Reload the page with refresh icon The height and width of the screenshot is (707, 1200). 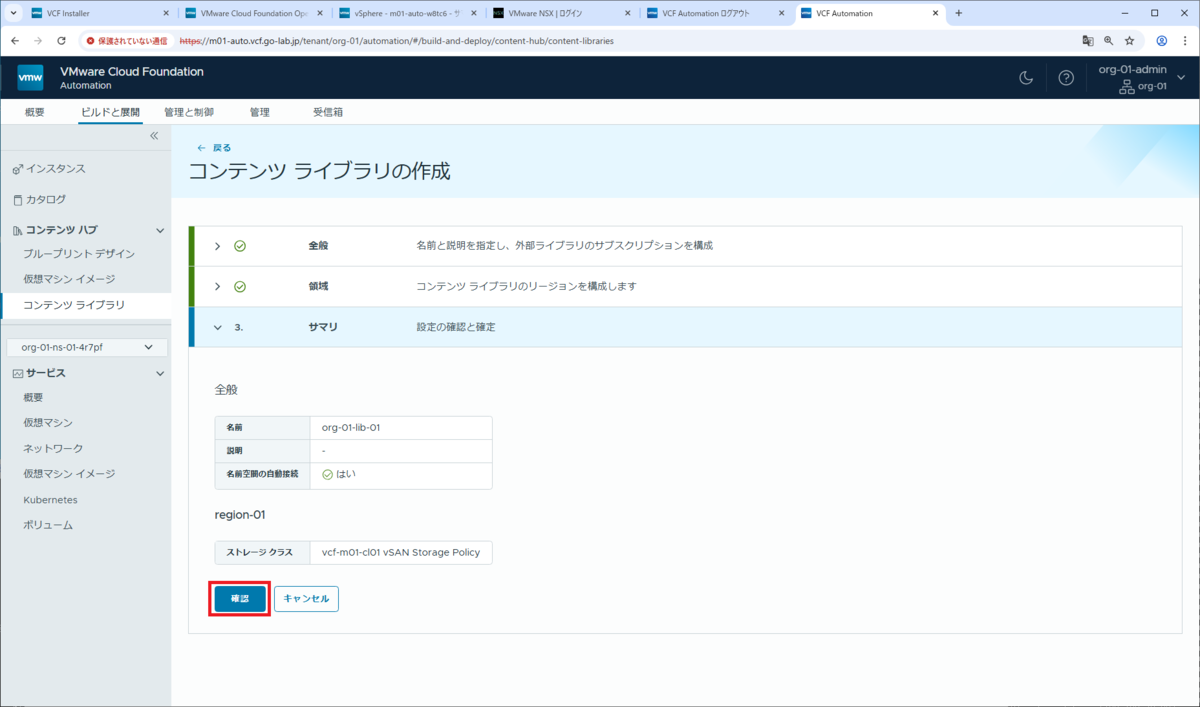[61, 41]
